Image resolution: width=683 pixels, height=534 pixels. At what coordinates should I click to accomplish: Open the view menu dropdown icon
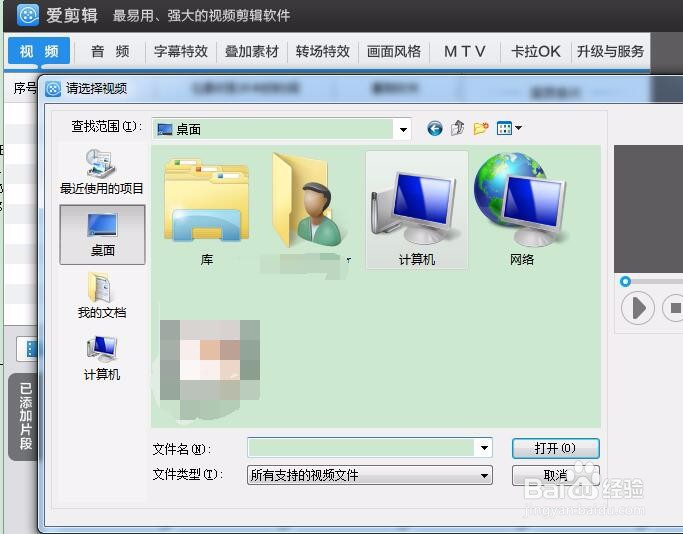[509, 128]
